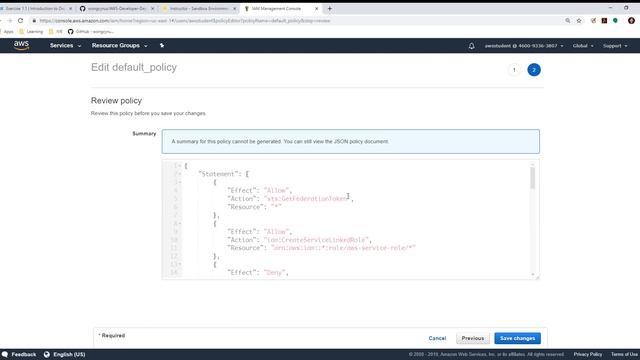The height and width of the screenshot is (360, 640).
Task: Focus the browser address bar URL
Action: point(185,20)
